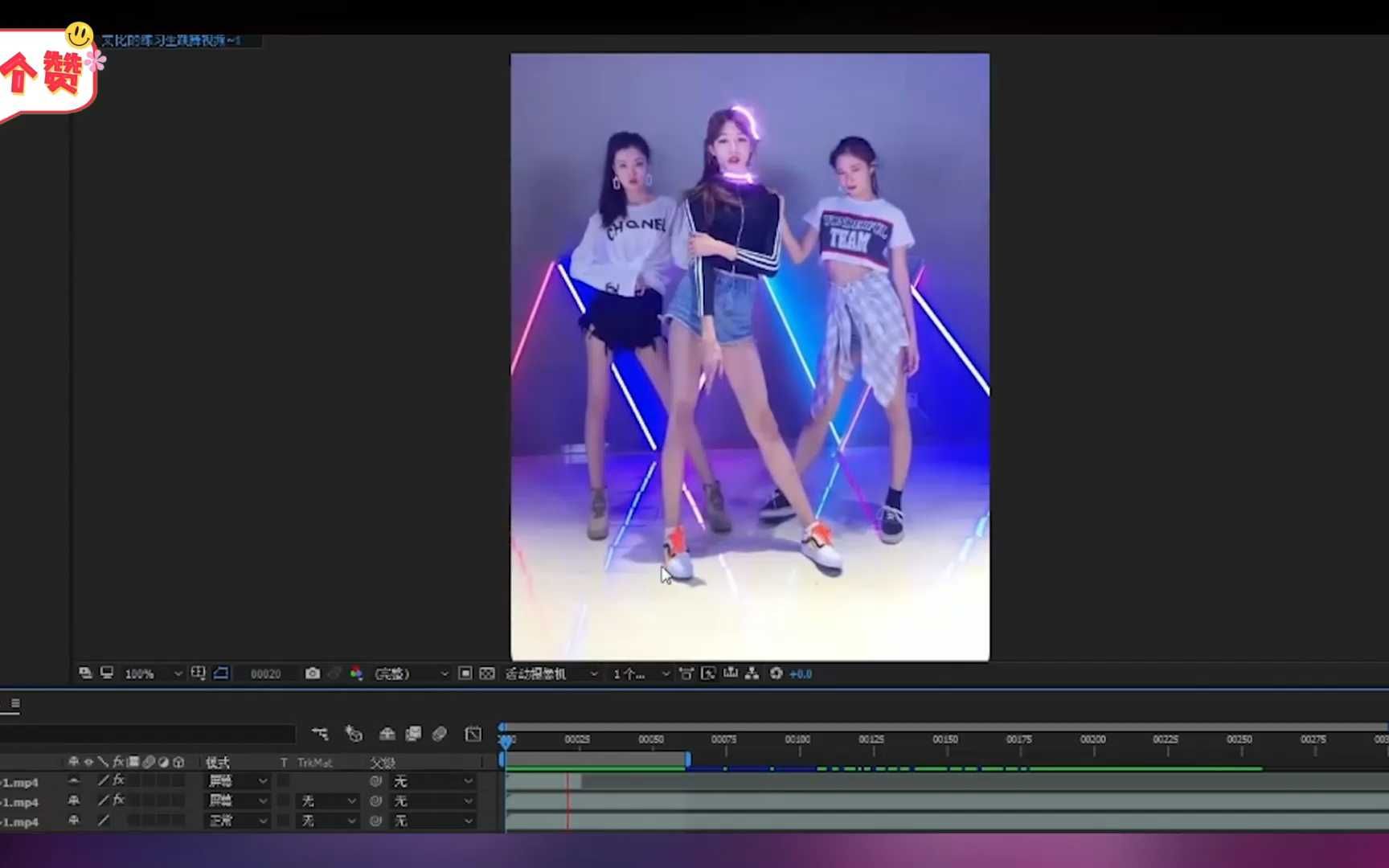Toggle fx switch on top 1.mp4 layer

(x=119, y=780)
